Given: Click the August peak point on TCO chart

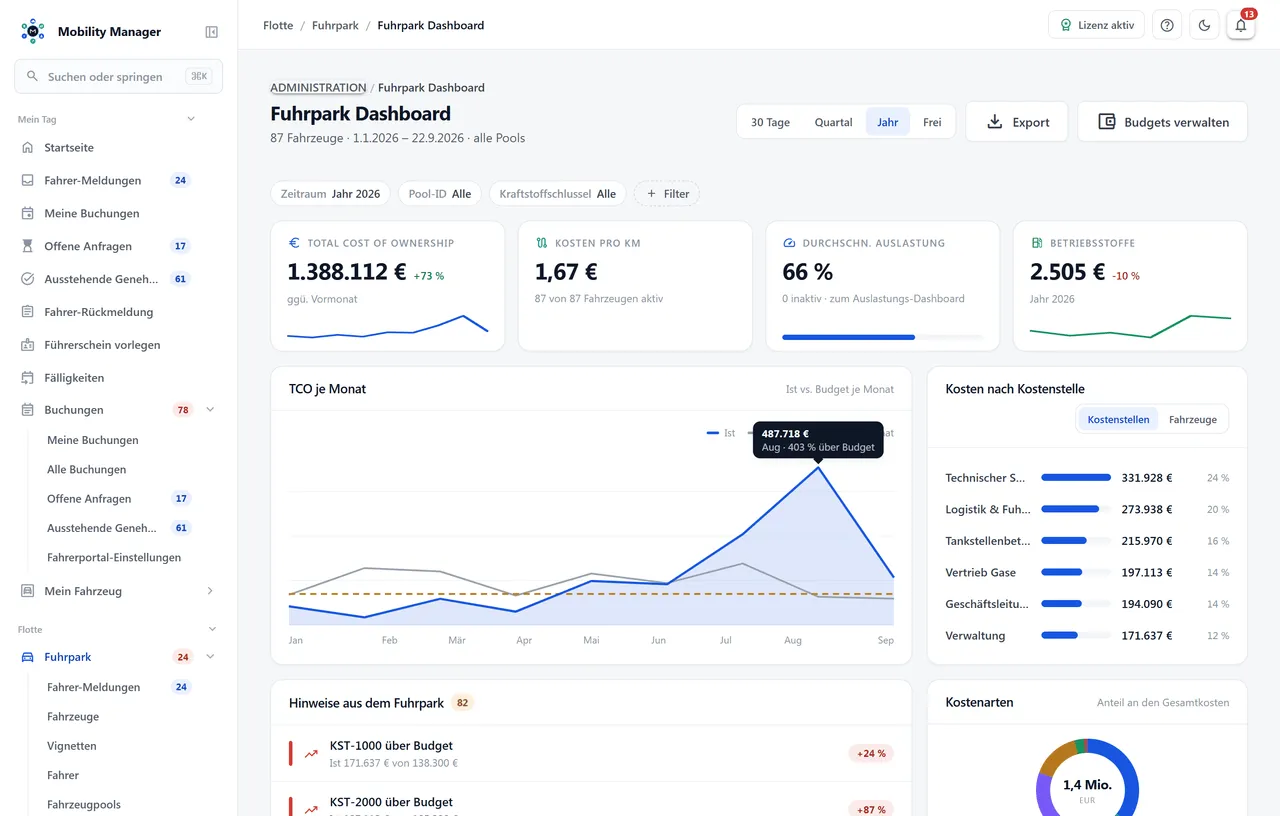Looking at the screenshot, I should (819, 467).
